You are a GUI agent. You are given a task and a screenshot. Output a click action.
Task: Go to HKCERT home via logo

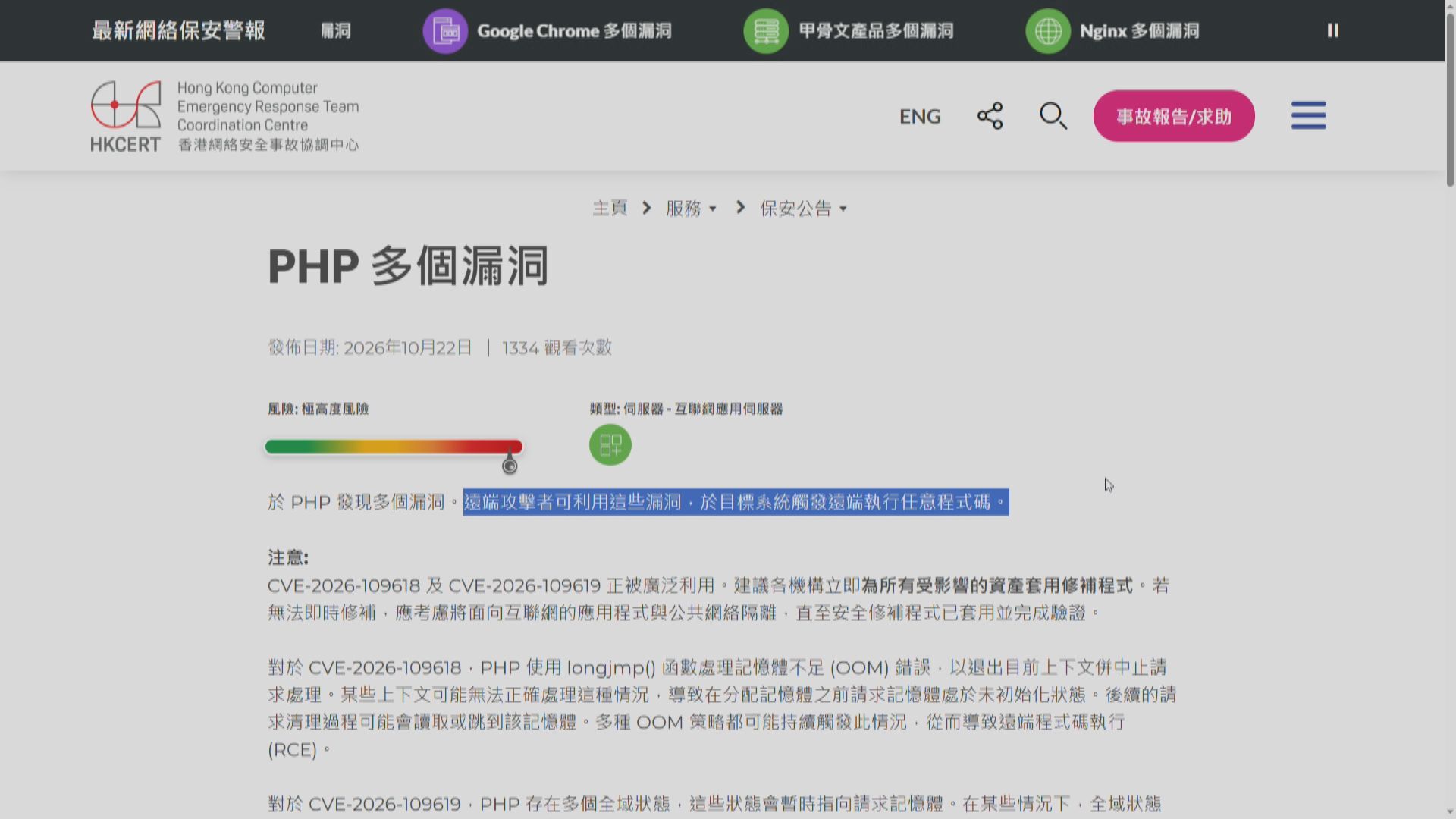click(x=224, y=116)
